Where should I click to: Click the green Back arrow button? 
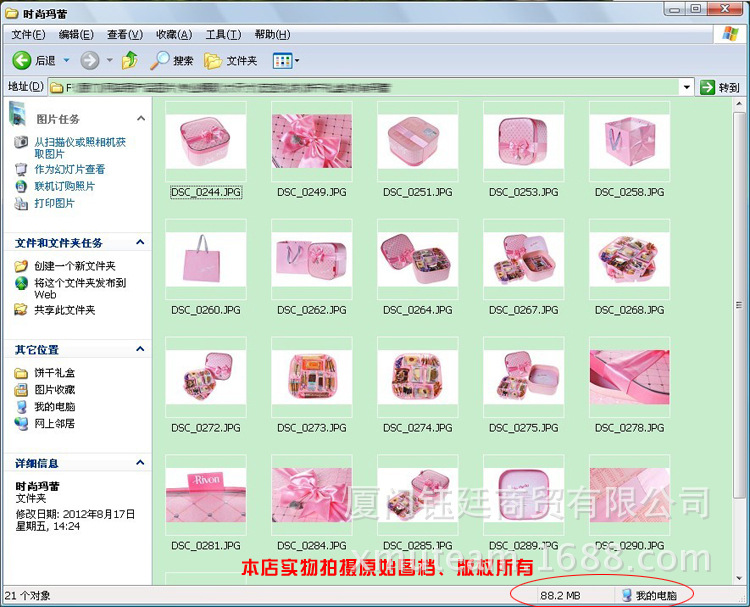[22, 60]
